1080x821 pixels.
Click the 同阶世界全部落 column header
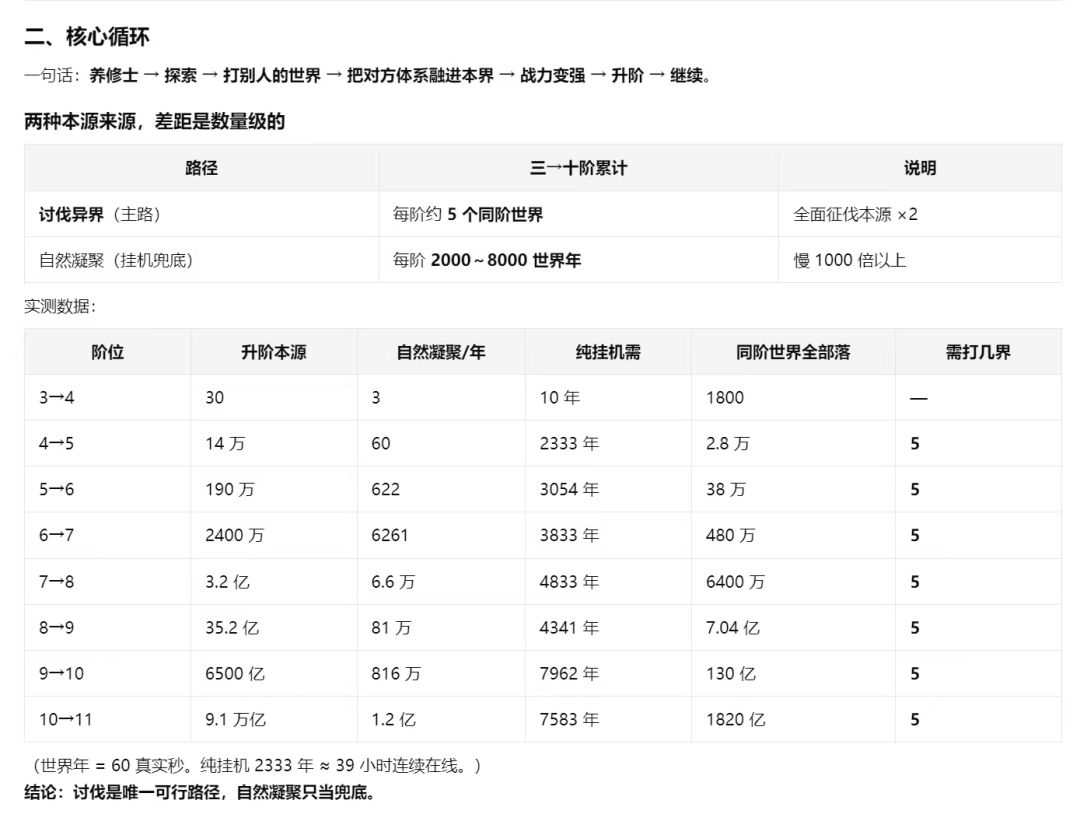coord(793,352)
